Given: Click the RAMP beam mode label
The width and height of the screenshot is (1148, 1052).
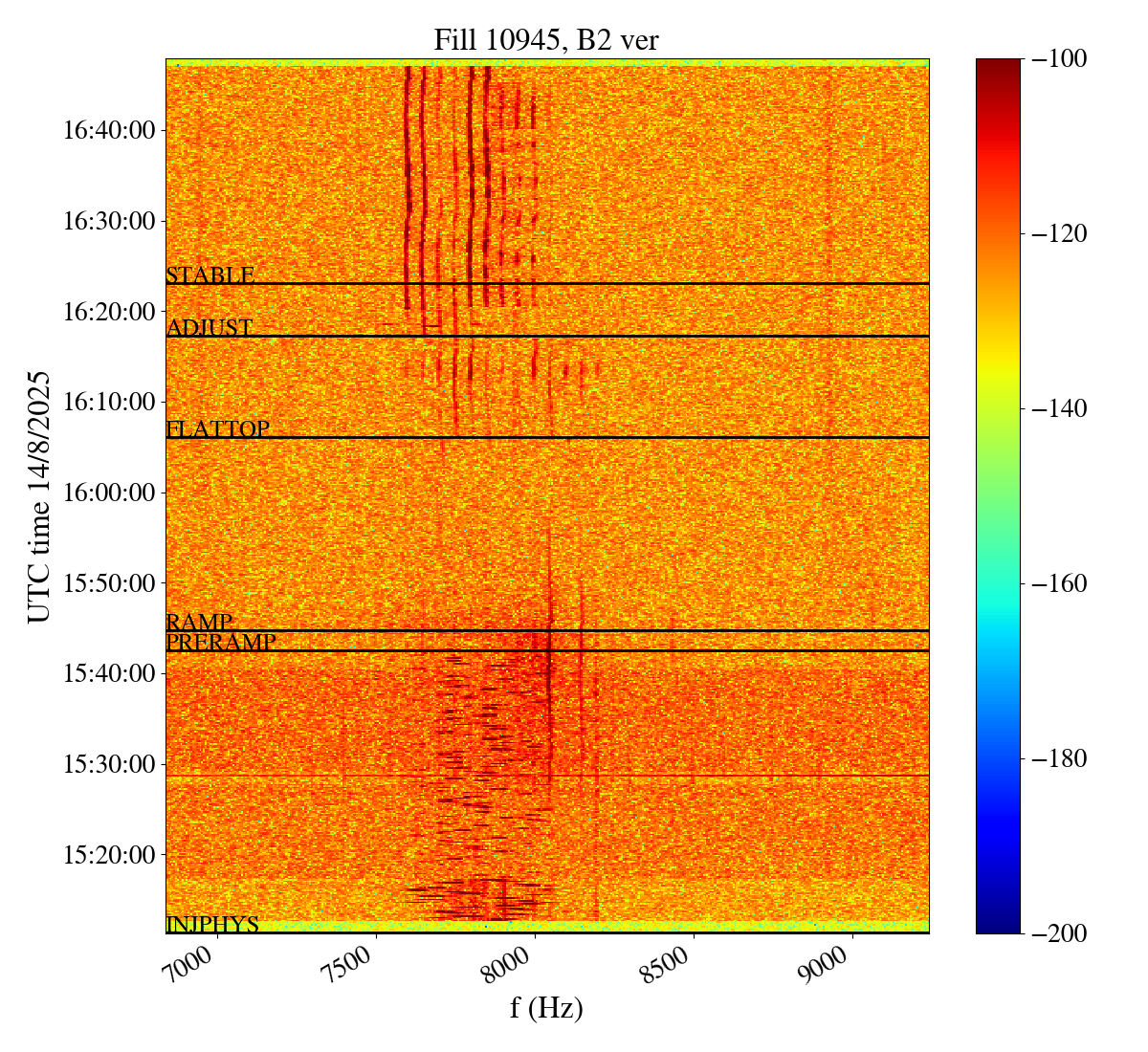Looking at the screenshot, I should tap(199, 623).
